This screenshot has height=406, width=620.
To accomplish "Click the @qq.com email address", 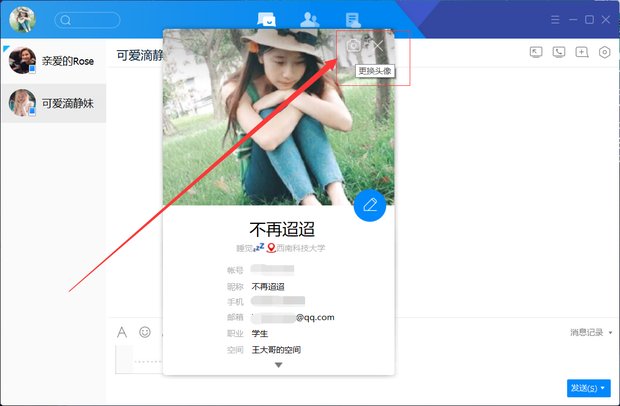I will point(315,317).
